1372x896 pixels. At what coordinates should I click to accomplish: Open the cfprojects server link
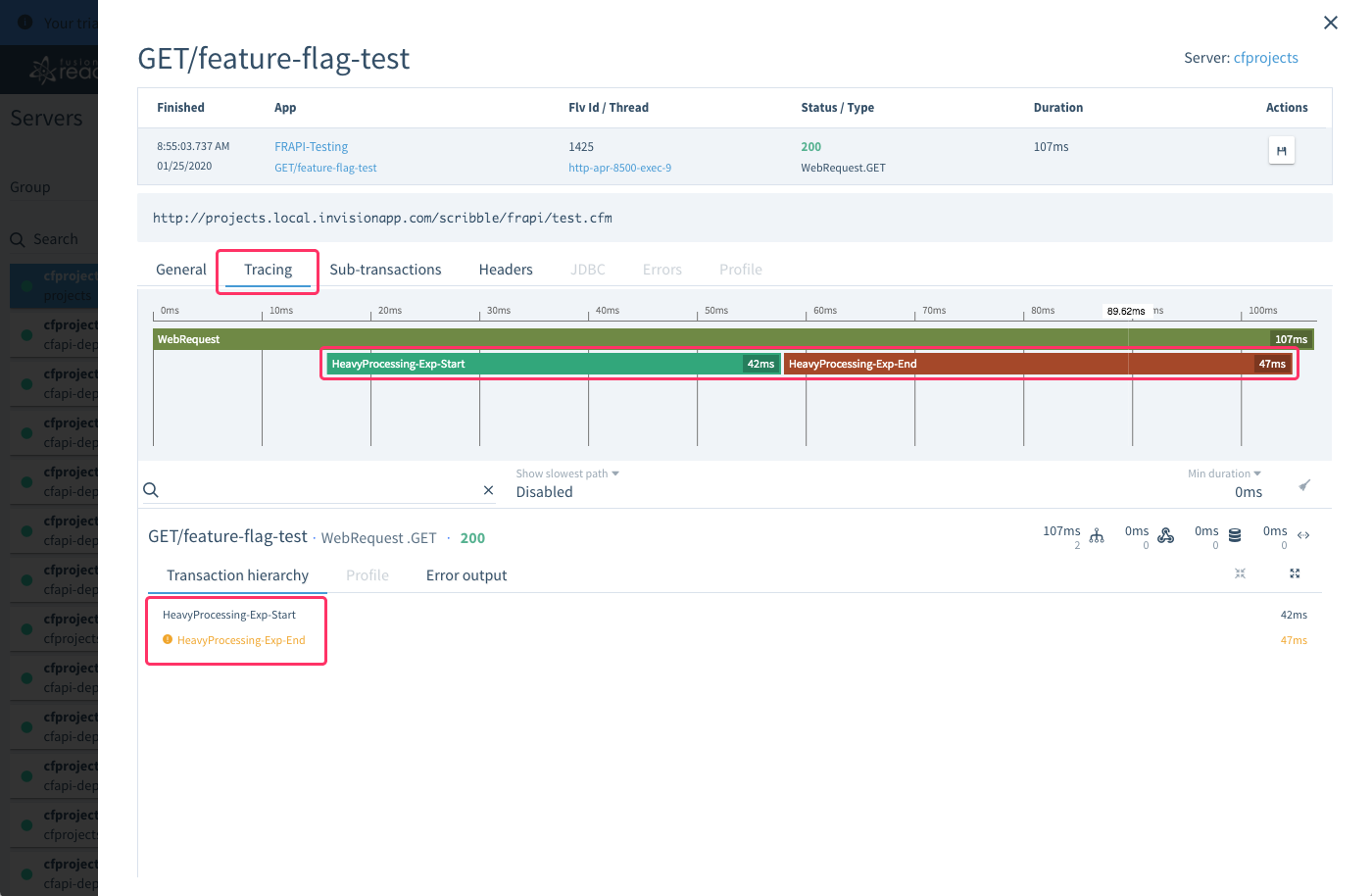tap(1265, 58)
